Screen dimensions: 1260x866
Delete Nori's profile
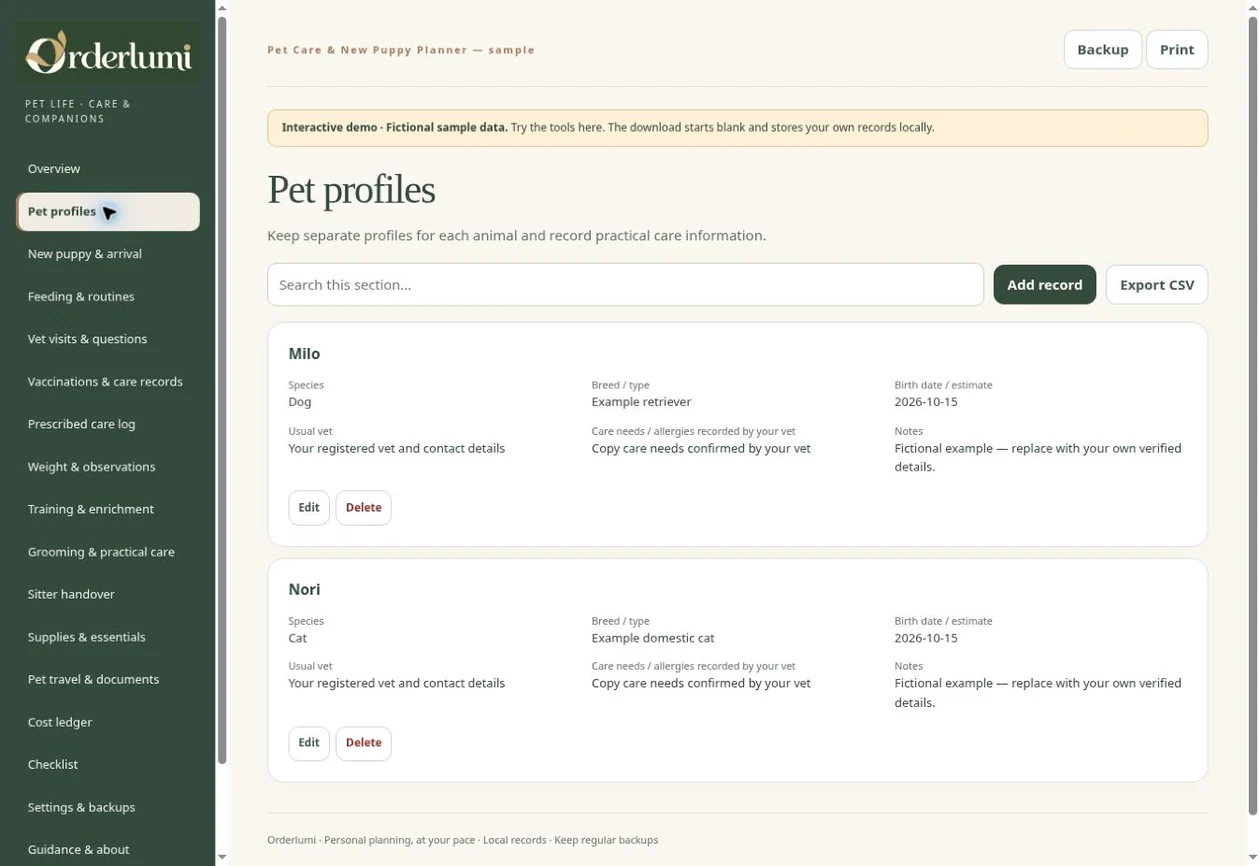click(363, 743)
